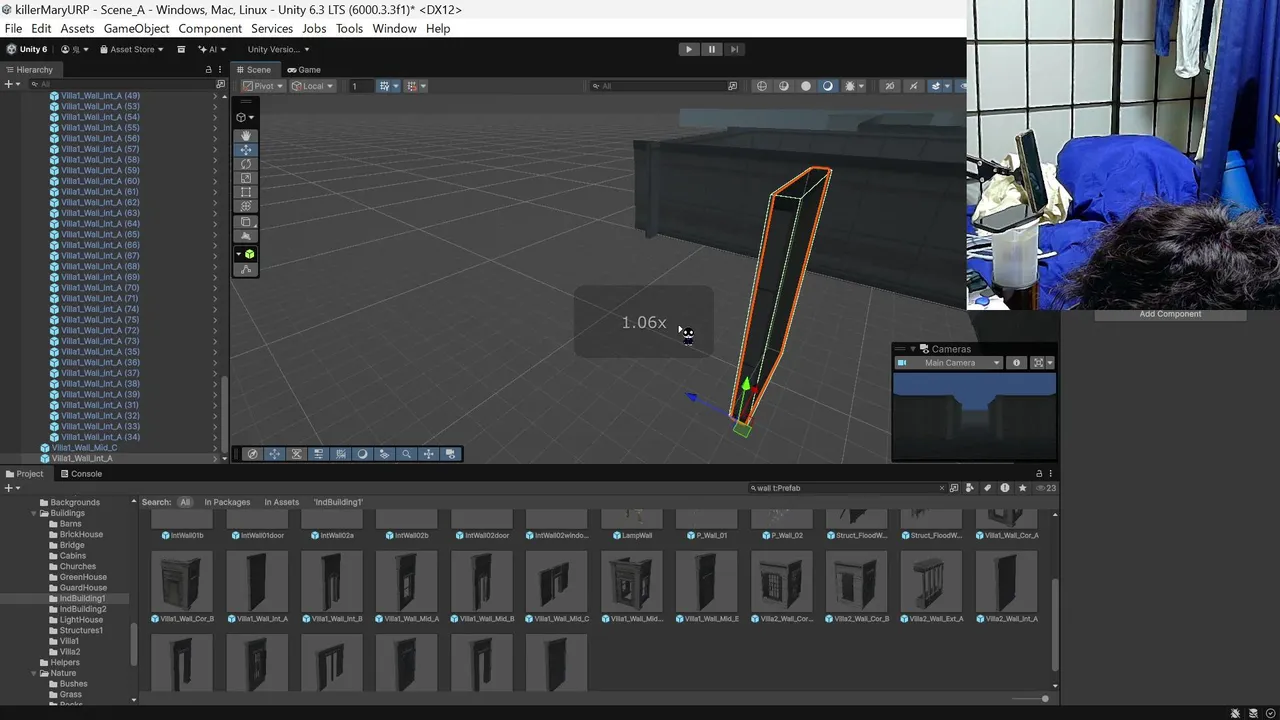
Task: Select the Transform tool in scene tools
Action: coord(246,206)
